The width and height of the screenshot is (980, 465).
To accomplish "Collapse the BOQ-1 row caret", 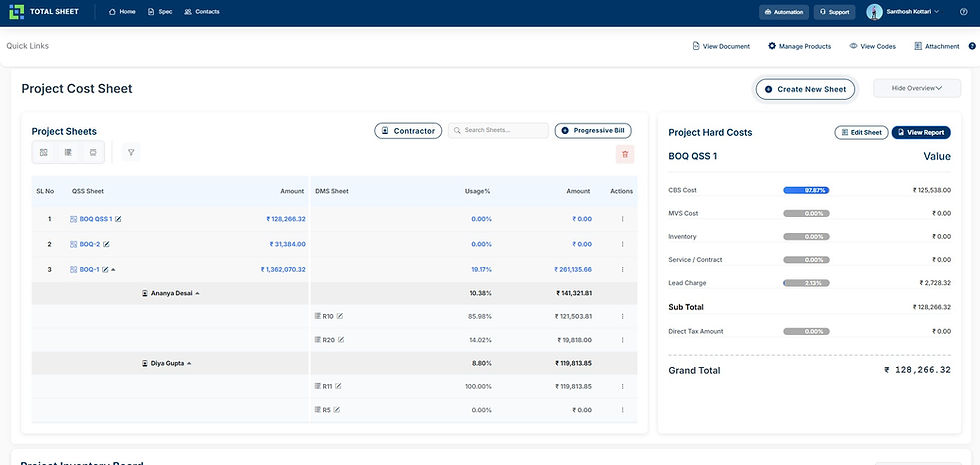I will [x=113, y=269].
